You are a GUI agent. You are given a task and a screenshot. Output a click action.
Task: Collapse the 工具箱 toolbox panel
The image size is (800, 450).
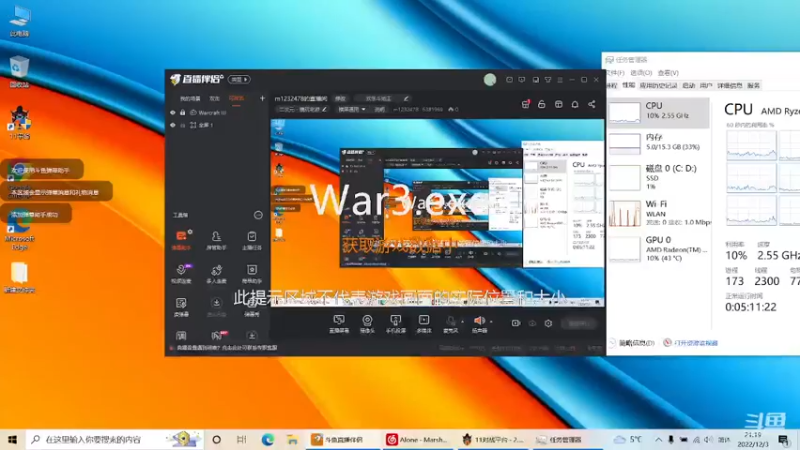[258, 215]
